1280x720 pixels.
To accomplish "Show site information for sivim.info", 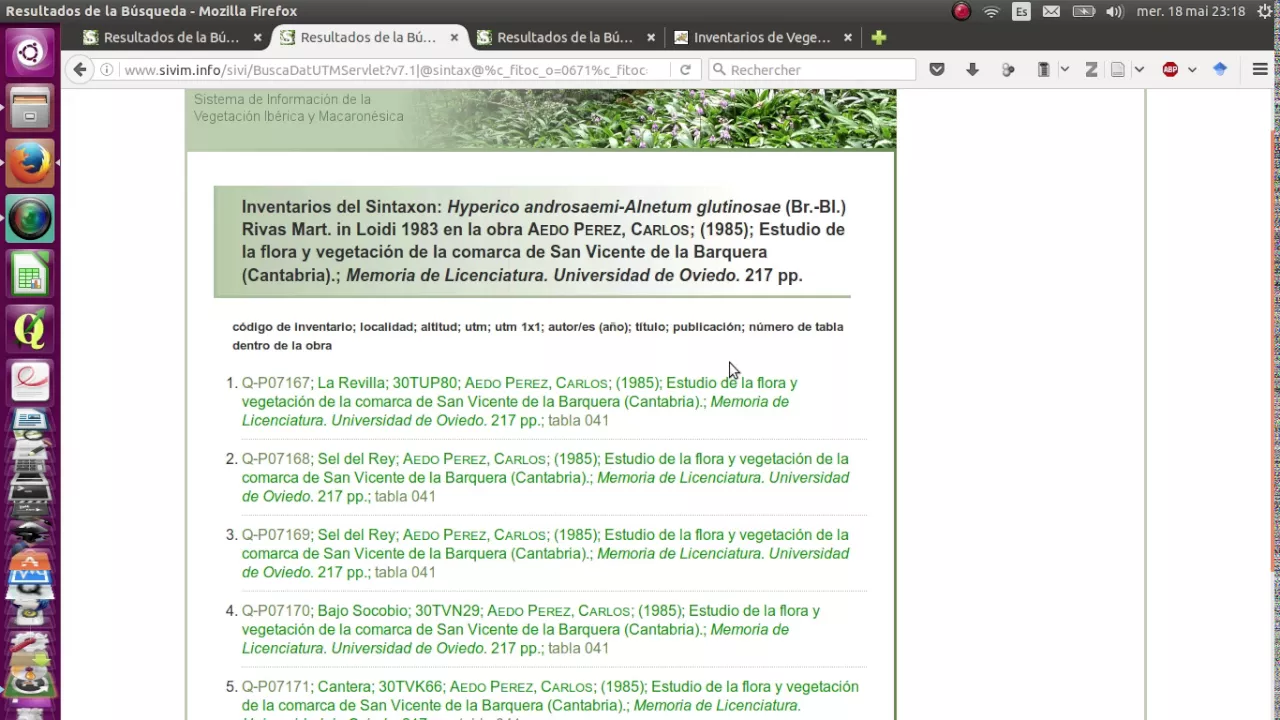I will point(107,70).
